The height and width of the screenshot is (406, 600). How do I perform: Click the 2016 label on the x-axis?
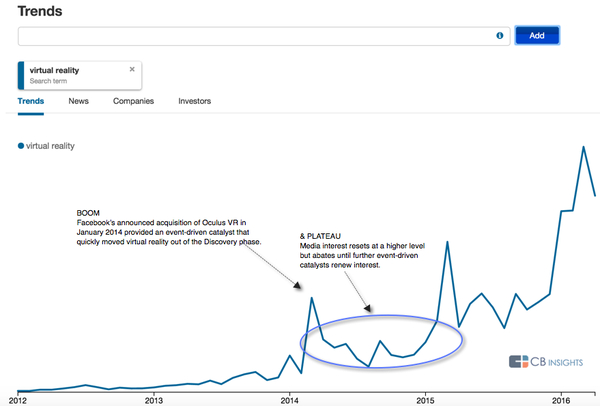561,400
